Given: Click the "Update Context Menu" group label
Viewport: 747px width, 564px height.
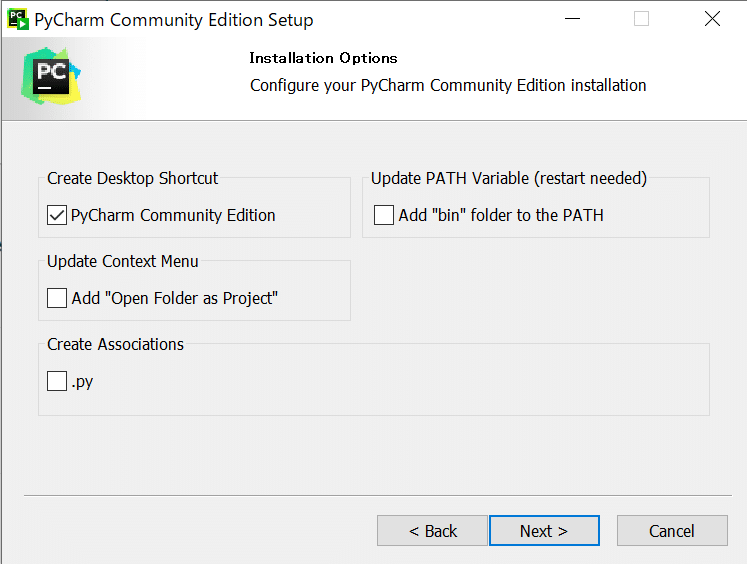Looking at the screenshot, I should tap(122, 261).
